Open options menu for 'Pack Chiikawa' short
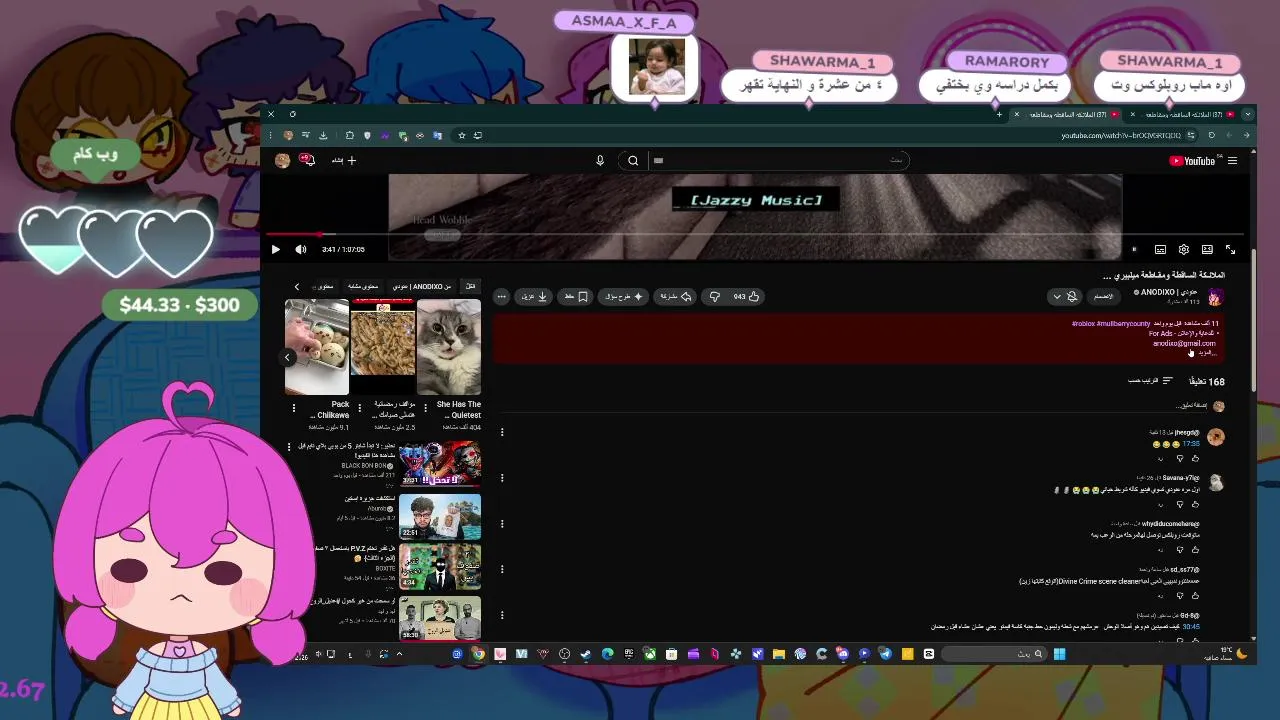The width and height of the screenshot is (1280, 720). (293, 408)
